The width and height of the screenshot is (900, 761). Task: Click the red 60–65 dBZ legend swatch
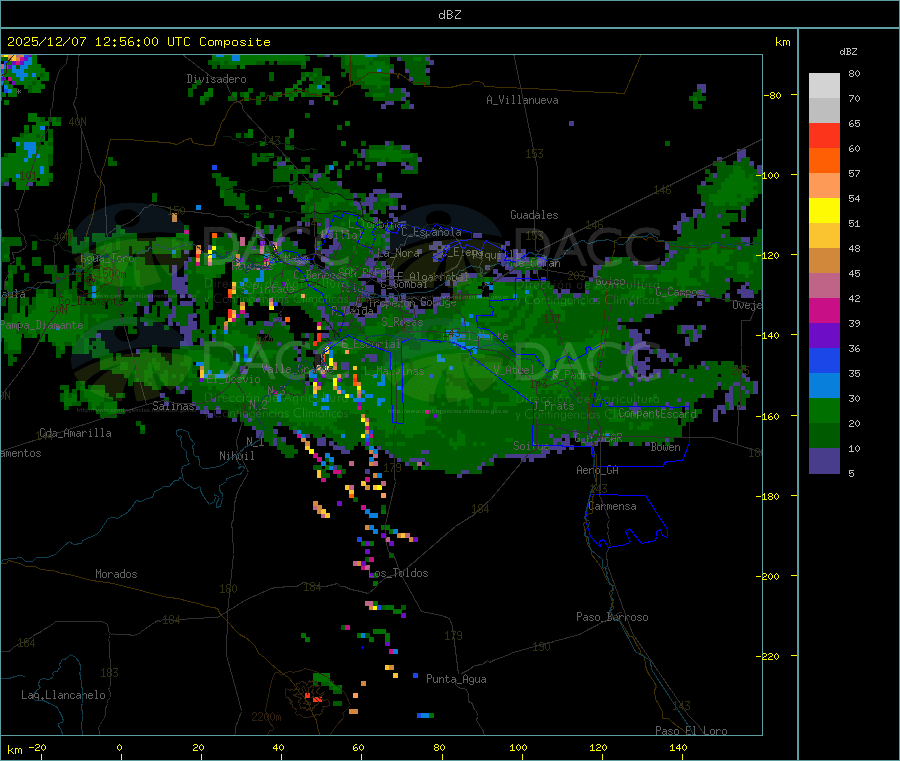tap(824, 135)
